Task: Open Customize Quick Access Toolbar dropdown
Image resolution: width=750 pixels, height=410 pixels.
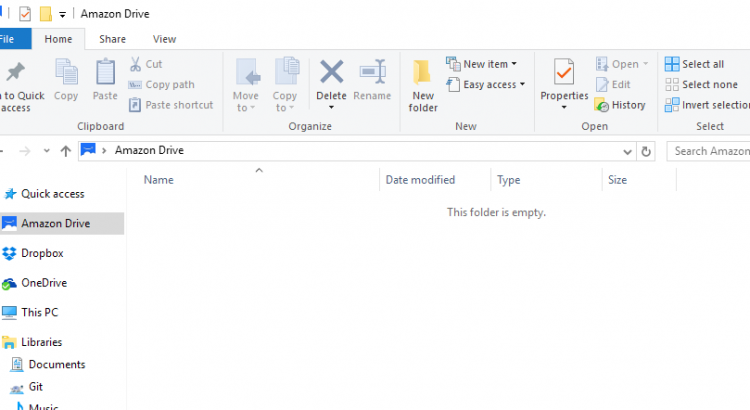Action: click(x=62, y=15)
